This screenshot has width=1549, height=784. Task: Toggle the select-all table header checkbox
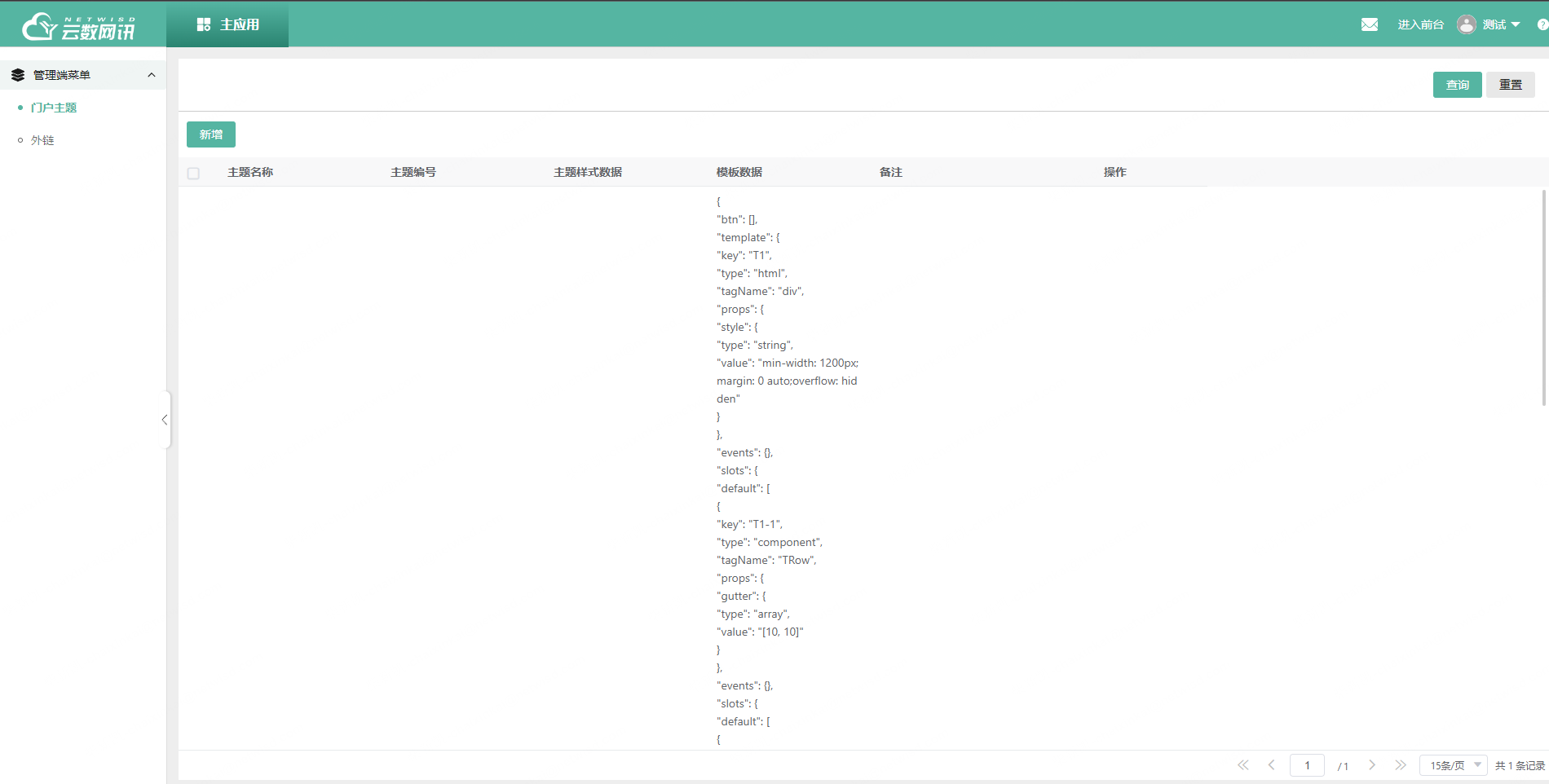tap(193, 173)
